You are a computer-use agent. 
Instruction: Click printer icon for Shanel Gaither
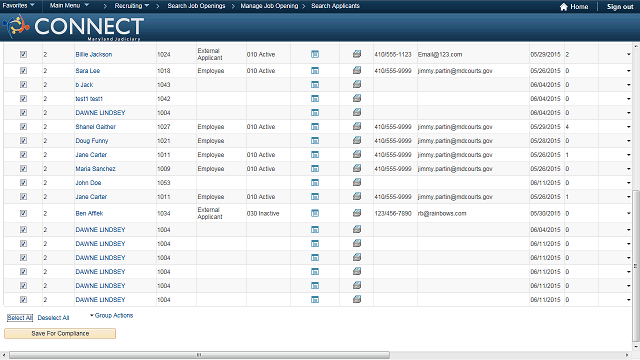coord(357,126)
